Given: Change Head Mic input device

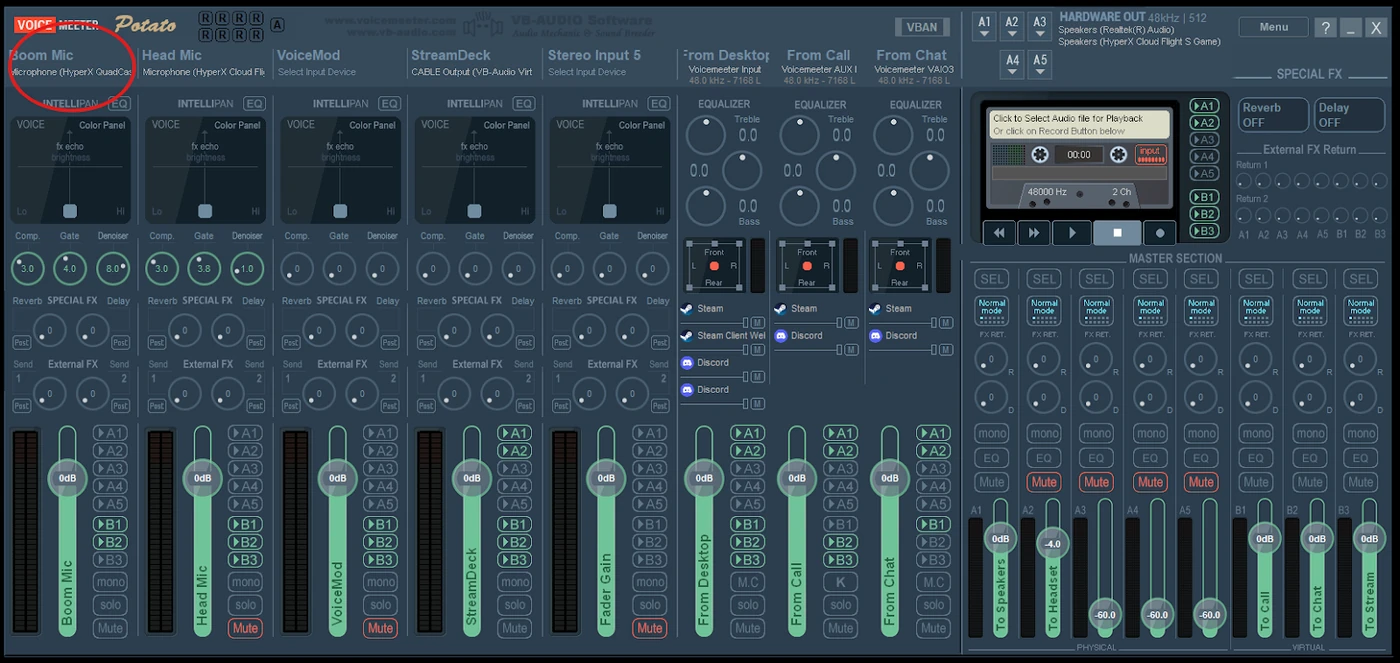Looking at the screenshot, I should [204, 72].
